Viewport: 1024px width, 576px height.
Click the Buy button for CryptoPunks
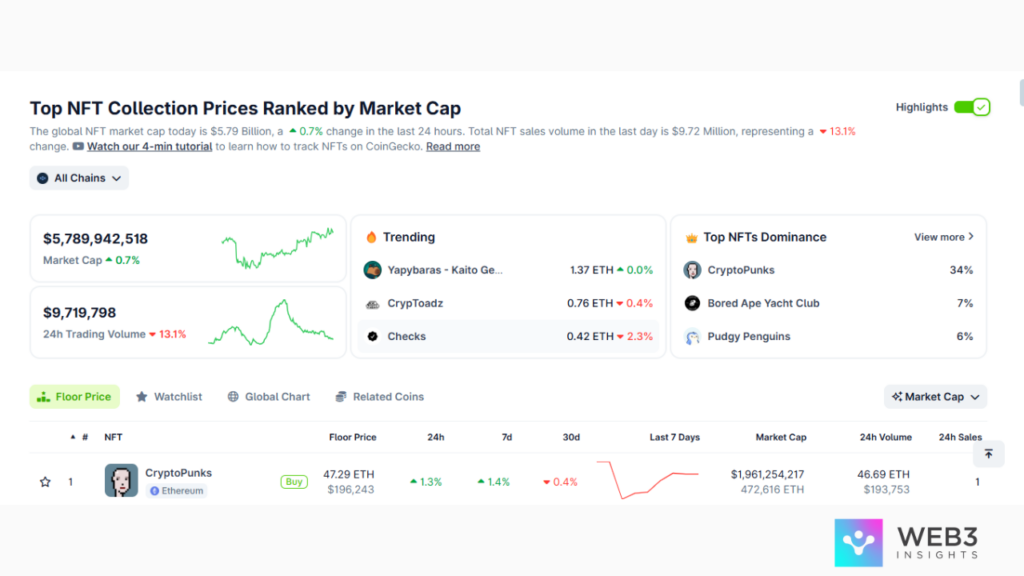(294, 482)
